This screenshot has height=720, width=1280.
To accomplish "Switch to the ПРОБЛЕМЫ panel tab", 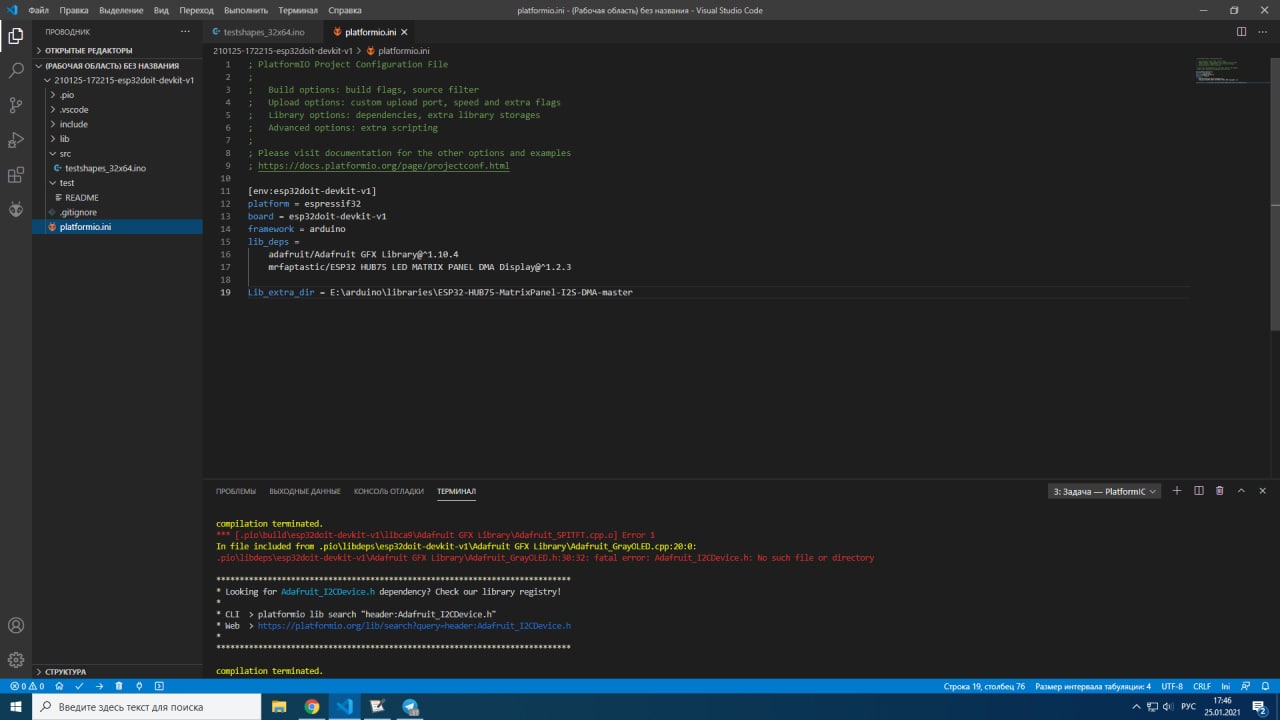I will (x=236, y=491).
